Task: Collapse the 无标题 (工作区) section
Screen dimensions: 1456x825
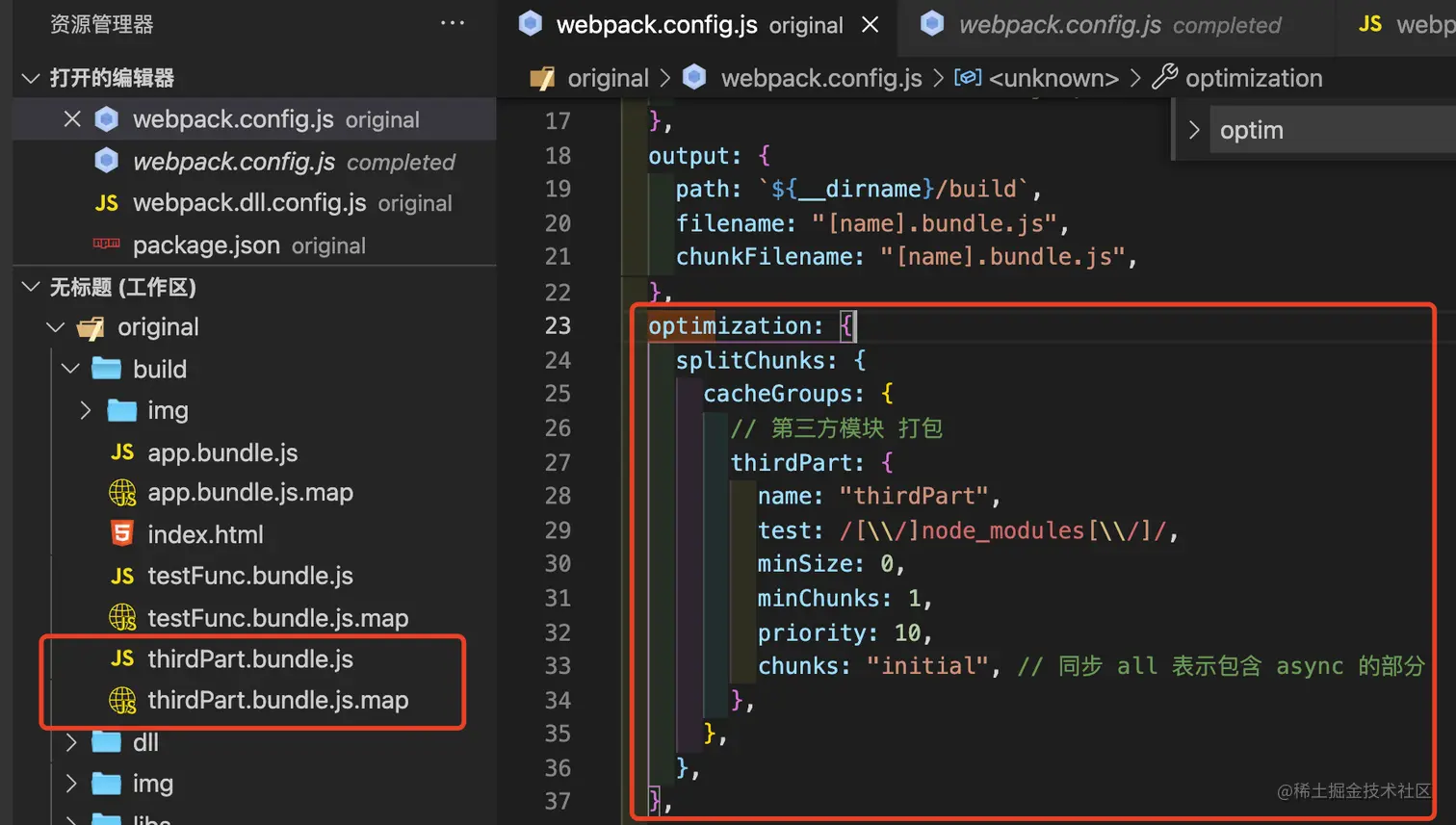Action: [31, 287]
